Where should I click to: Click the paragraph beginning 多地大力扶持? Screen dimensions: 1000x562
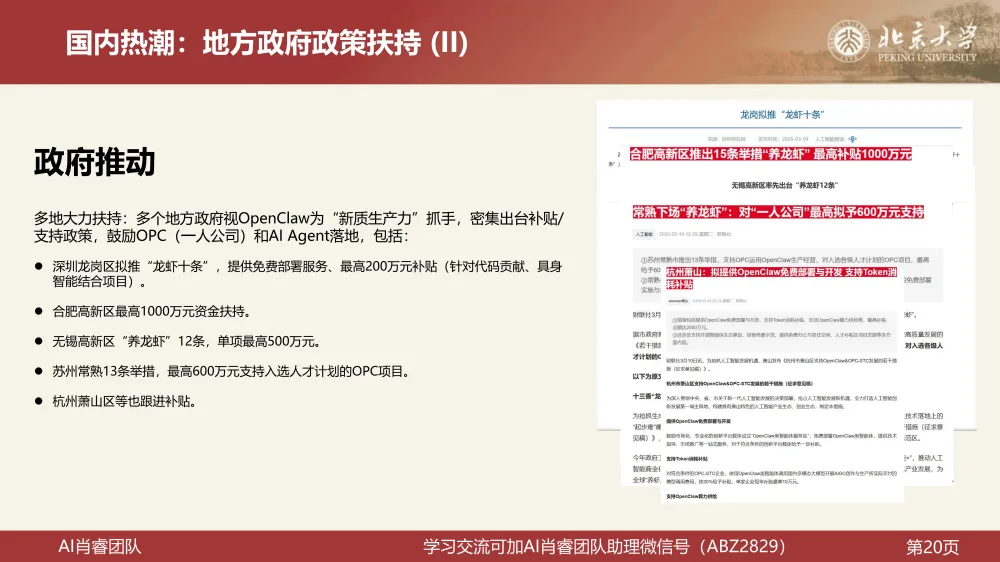pos(299,227)
